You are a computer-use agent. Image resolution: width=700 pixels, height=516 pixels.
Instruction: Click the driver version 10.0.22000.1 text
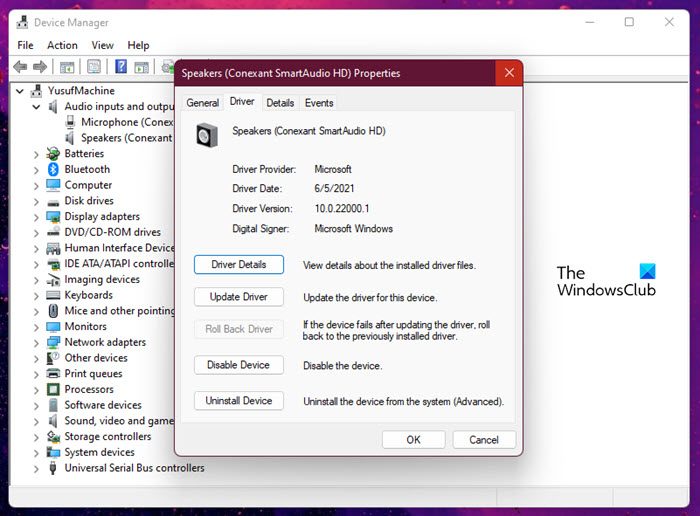click(x=342, y=208)
